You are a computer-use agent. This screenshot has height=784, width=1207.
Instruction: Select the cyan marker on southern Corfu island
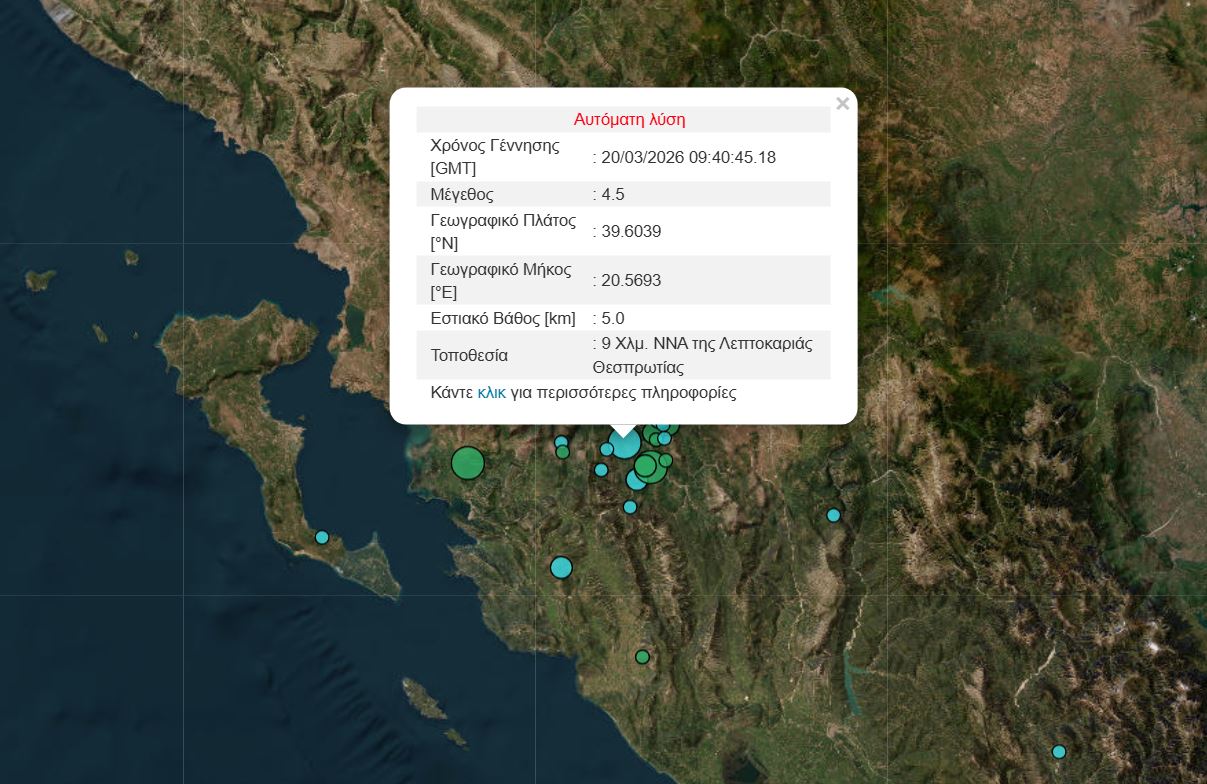pyautogui.click(x=322, y=537)
